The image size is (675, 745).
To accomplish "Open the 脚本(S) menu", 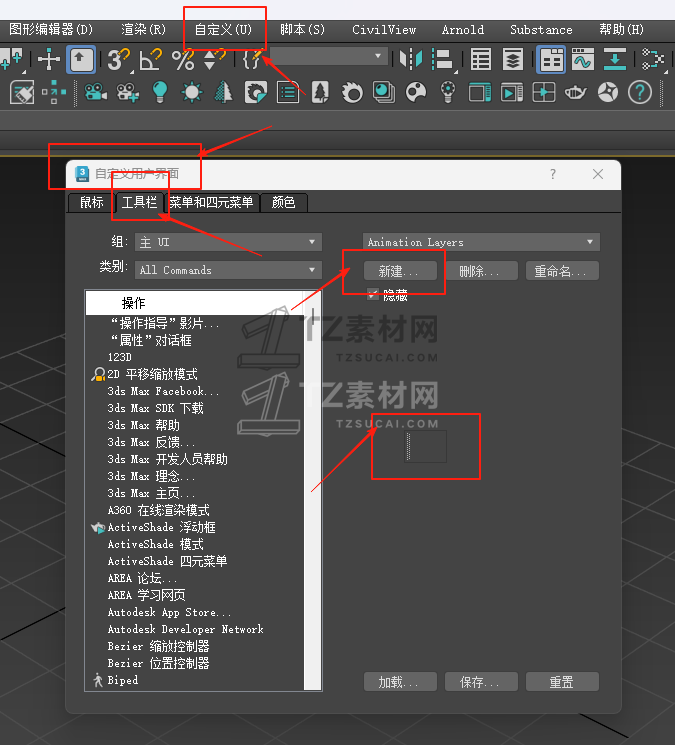I will click(x=302, y=29).
